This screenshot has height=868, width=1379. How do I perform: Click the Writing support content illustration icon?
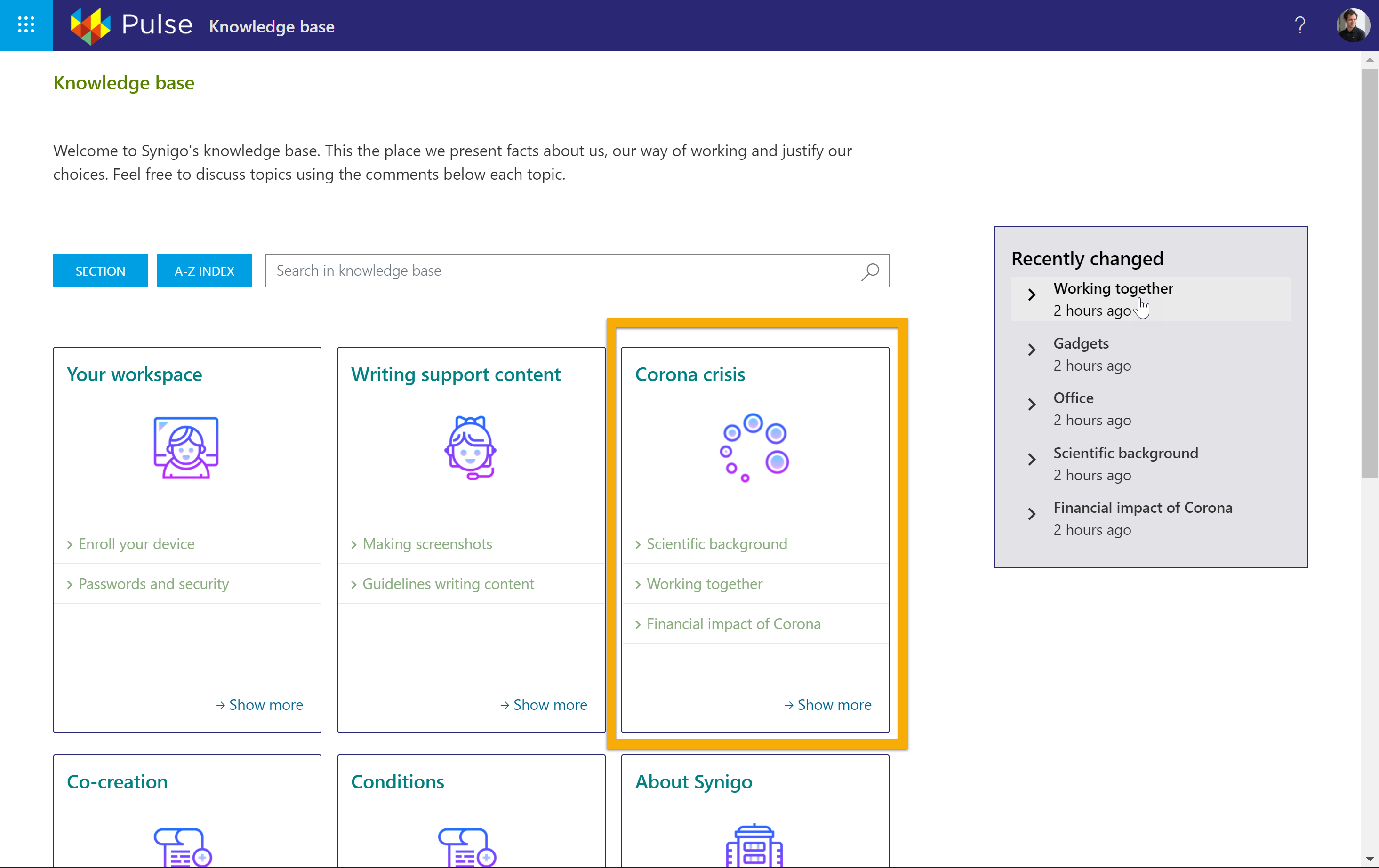pyautogui.click(x=470, y=448)
